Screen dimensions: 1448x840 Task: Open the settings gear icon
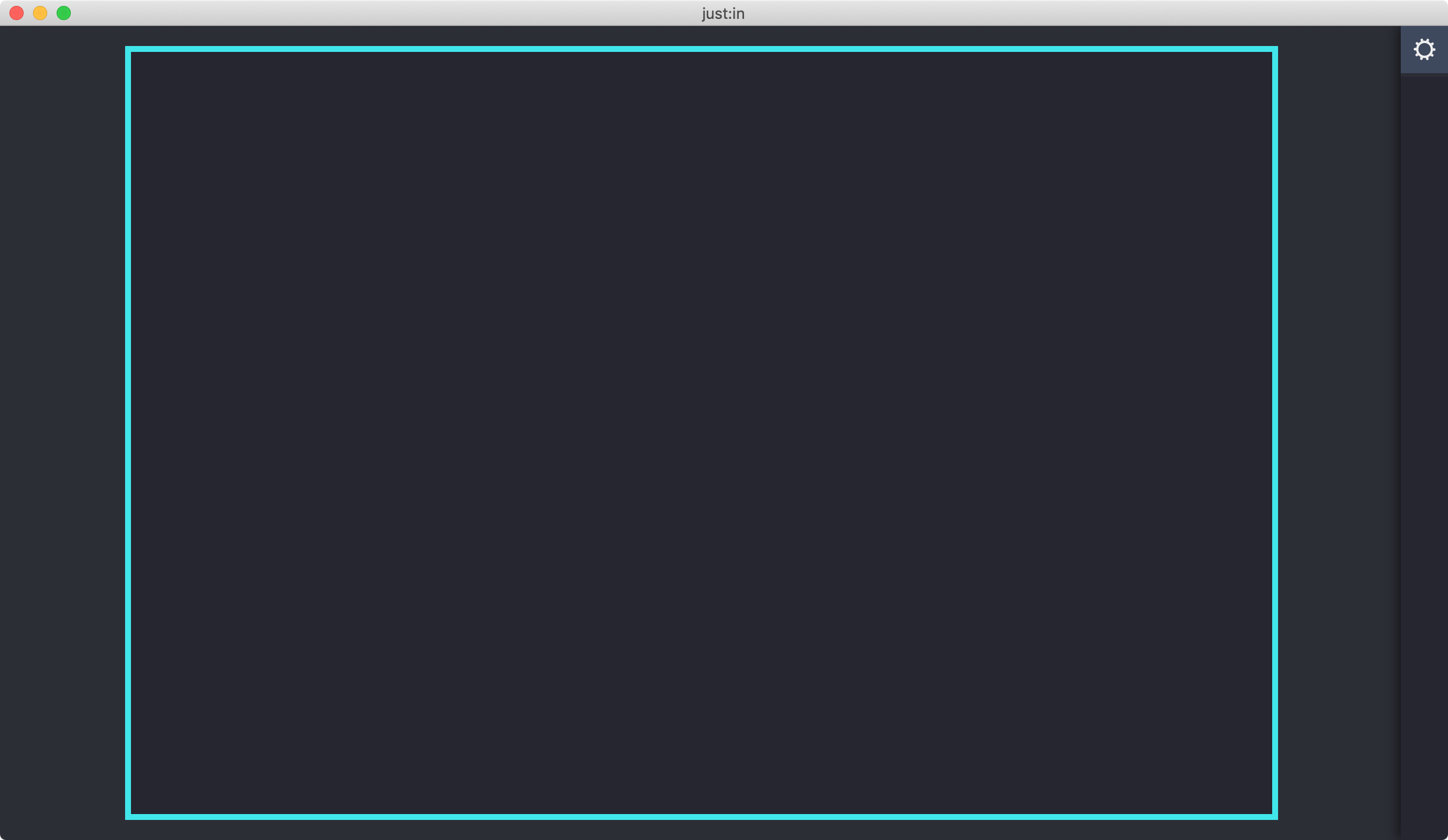1424,50
